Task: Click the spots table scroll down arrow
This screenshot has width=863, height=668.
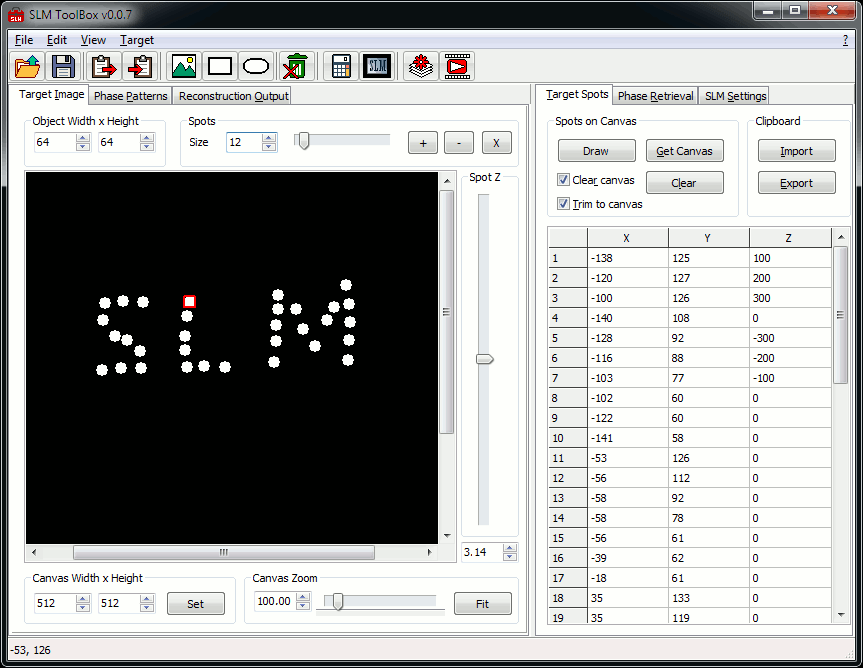Action: click(x=840, y=615)
